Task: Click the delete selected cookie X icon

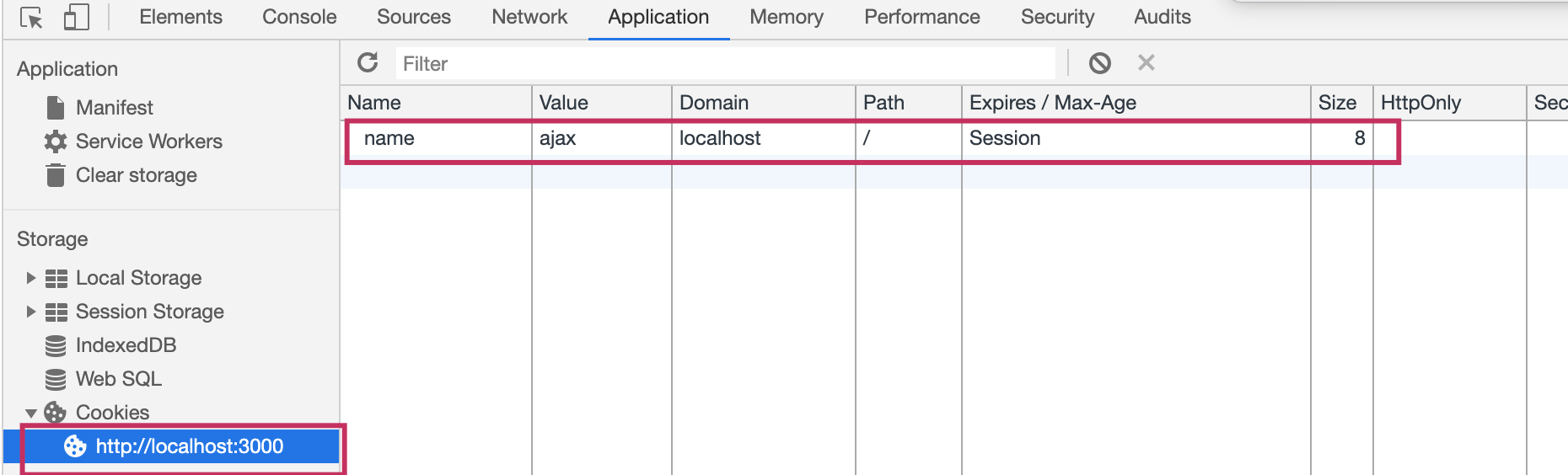Action: (1146, 63)
